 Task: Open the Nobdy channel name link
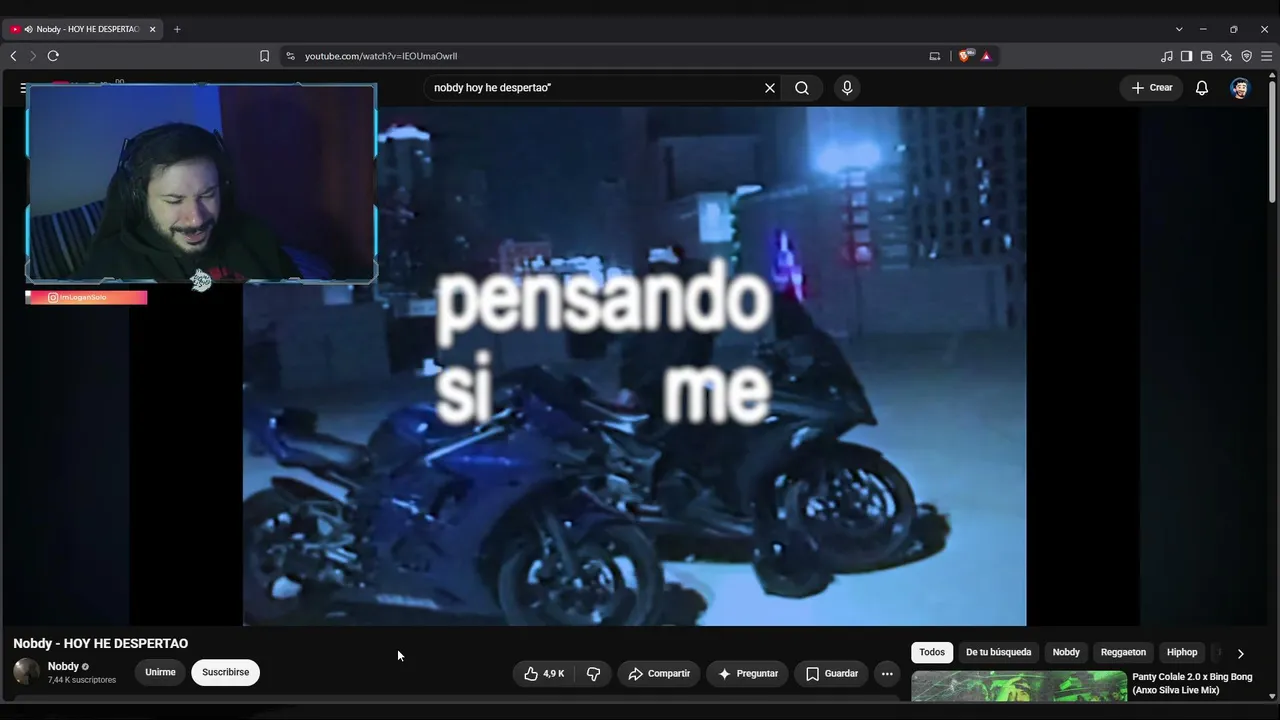(x=63, y=666)
